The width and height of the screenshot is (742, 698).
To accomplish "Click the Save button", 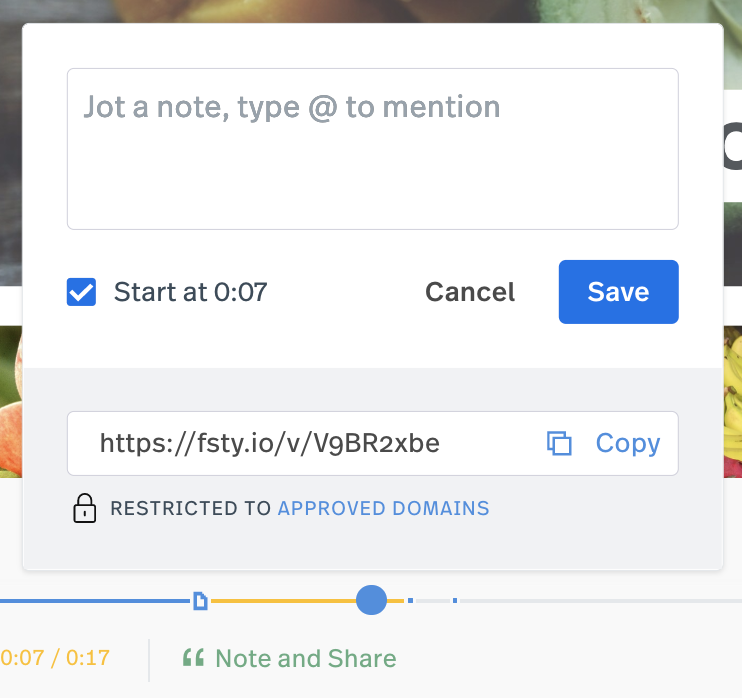I will click(x=618, y=292).
